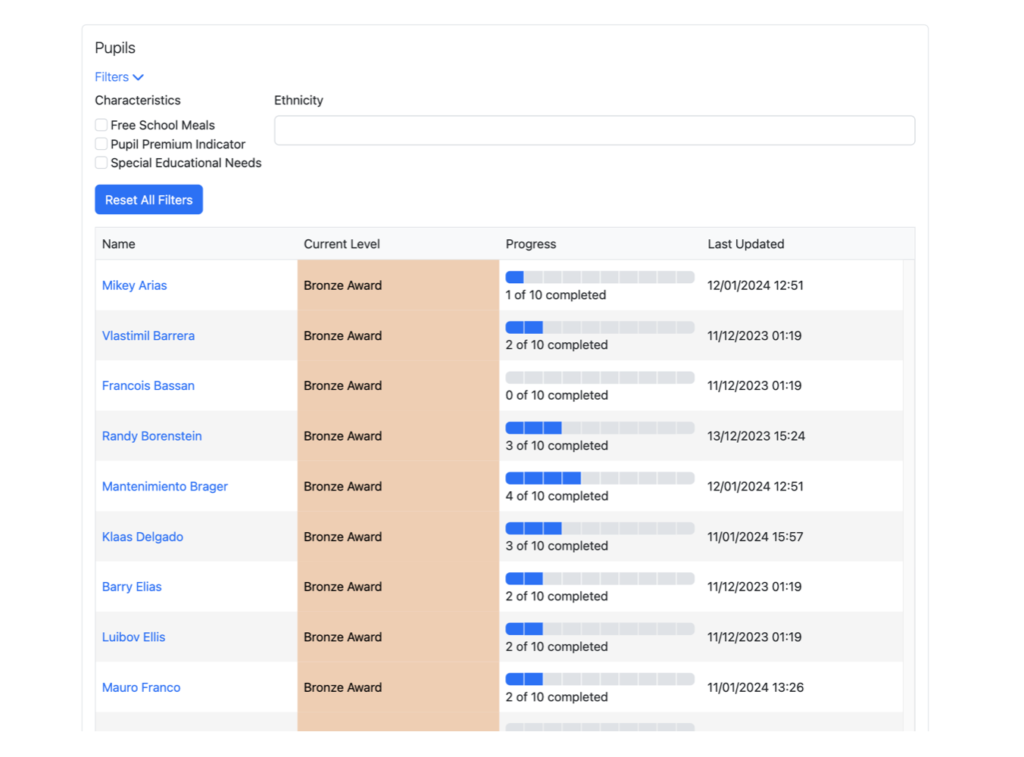Open Vlastimil Barrera pupil link
Viewport: 1024px width, 757px height.
coord(148,336)
